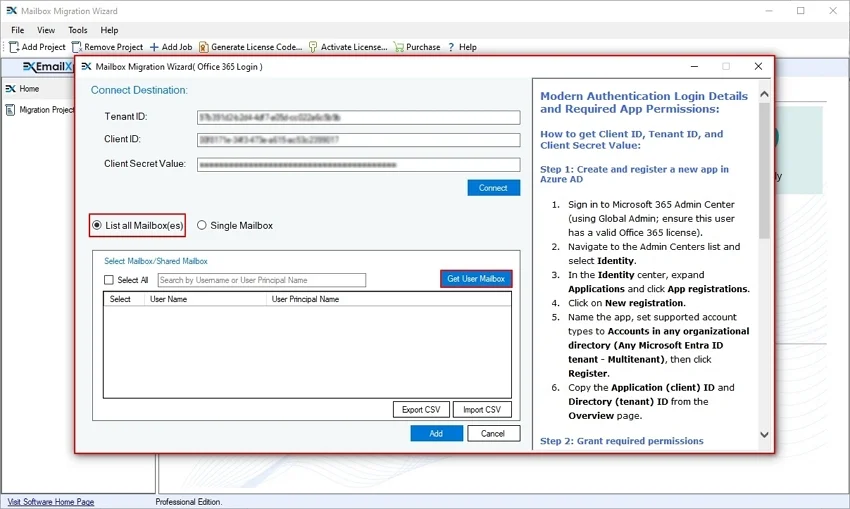Image resolution: width=850 pixels, height=509 pixels.
Task: Click the Purchase cart icon
Action: click(x=399, y=47)
